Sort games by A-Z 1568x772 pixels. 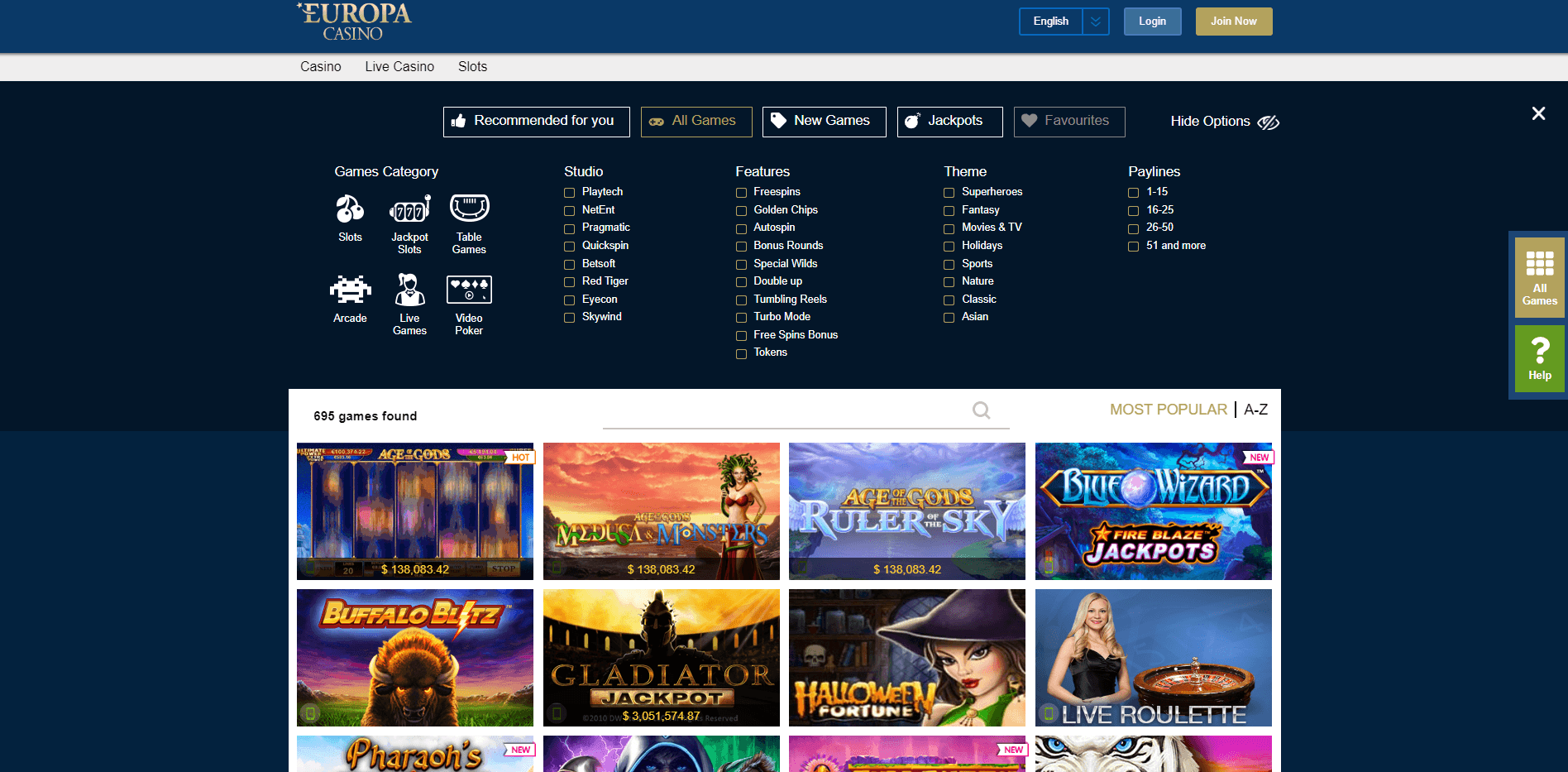click(1255, 410)
